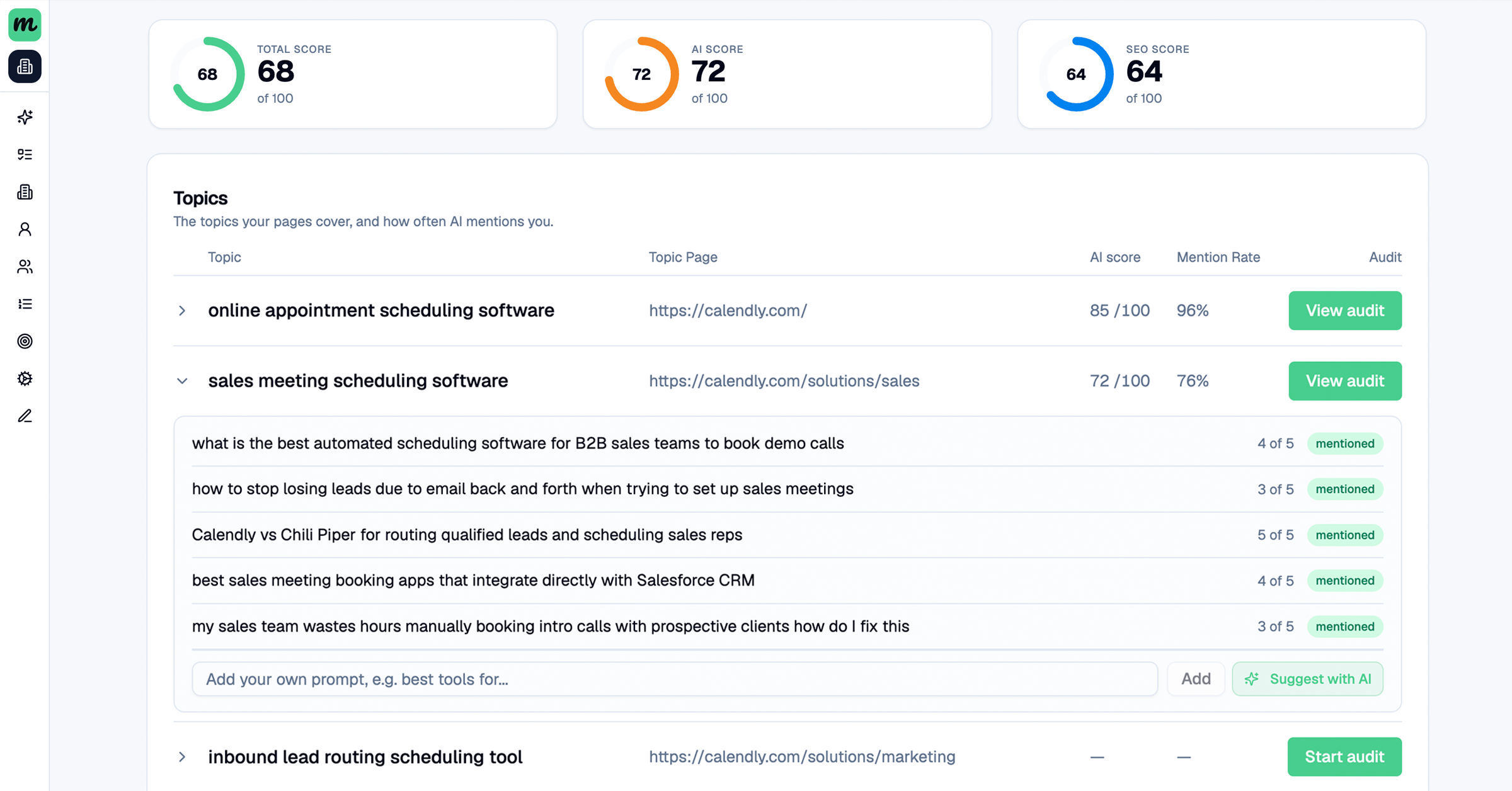Select the Salesforce CRM booking apps prompt
Viewport: 1512px width, 791px height.
point(787,581)
